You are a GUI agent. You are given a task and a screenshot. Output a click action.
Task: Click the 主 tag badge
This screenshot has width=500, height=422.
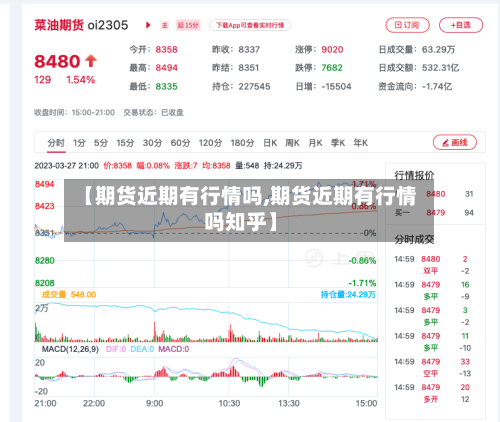point(165,25)
